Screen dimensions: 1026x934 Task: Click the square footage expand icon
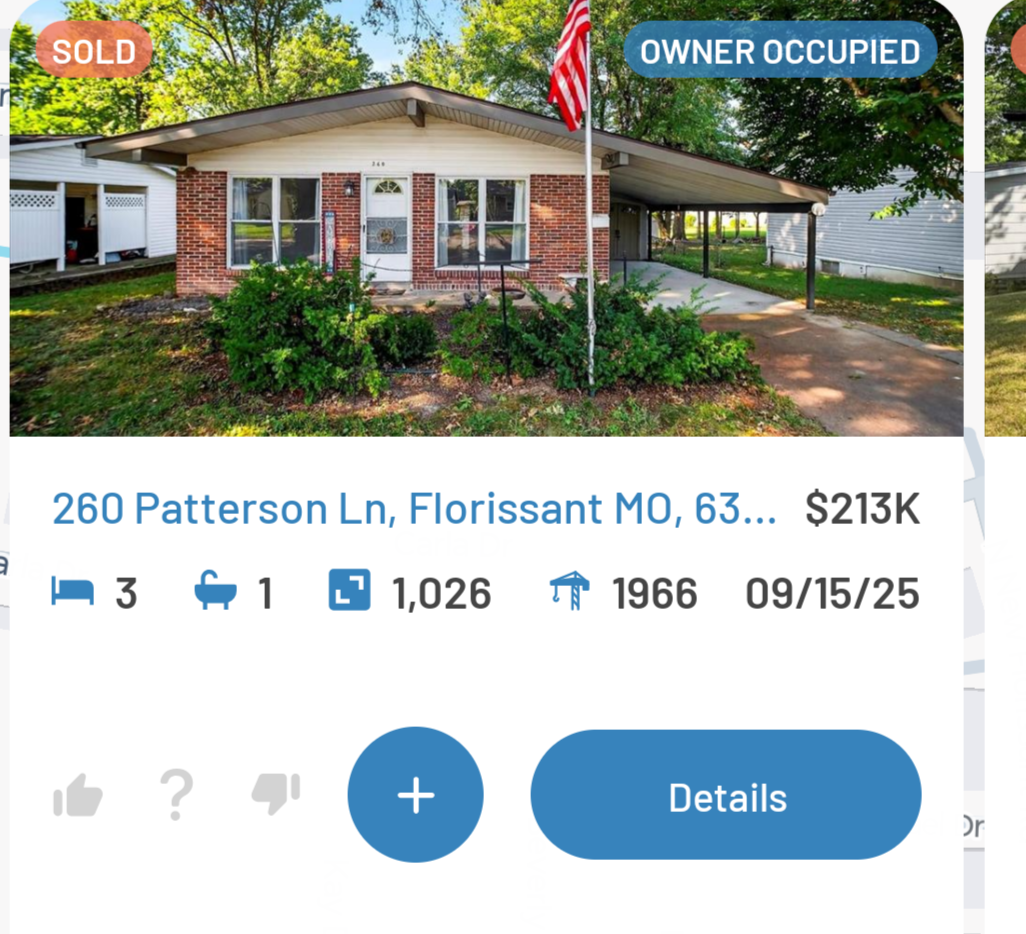click(349, 590)
